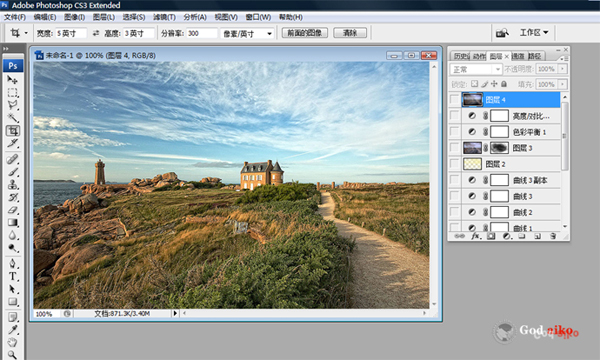Open the 滤镜(T) menu
This screenshot has width=600, height=360.
tap(164, 17)
